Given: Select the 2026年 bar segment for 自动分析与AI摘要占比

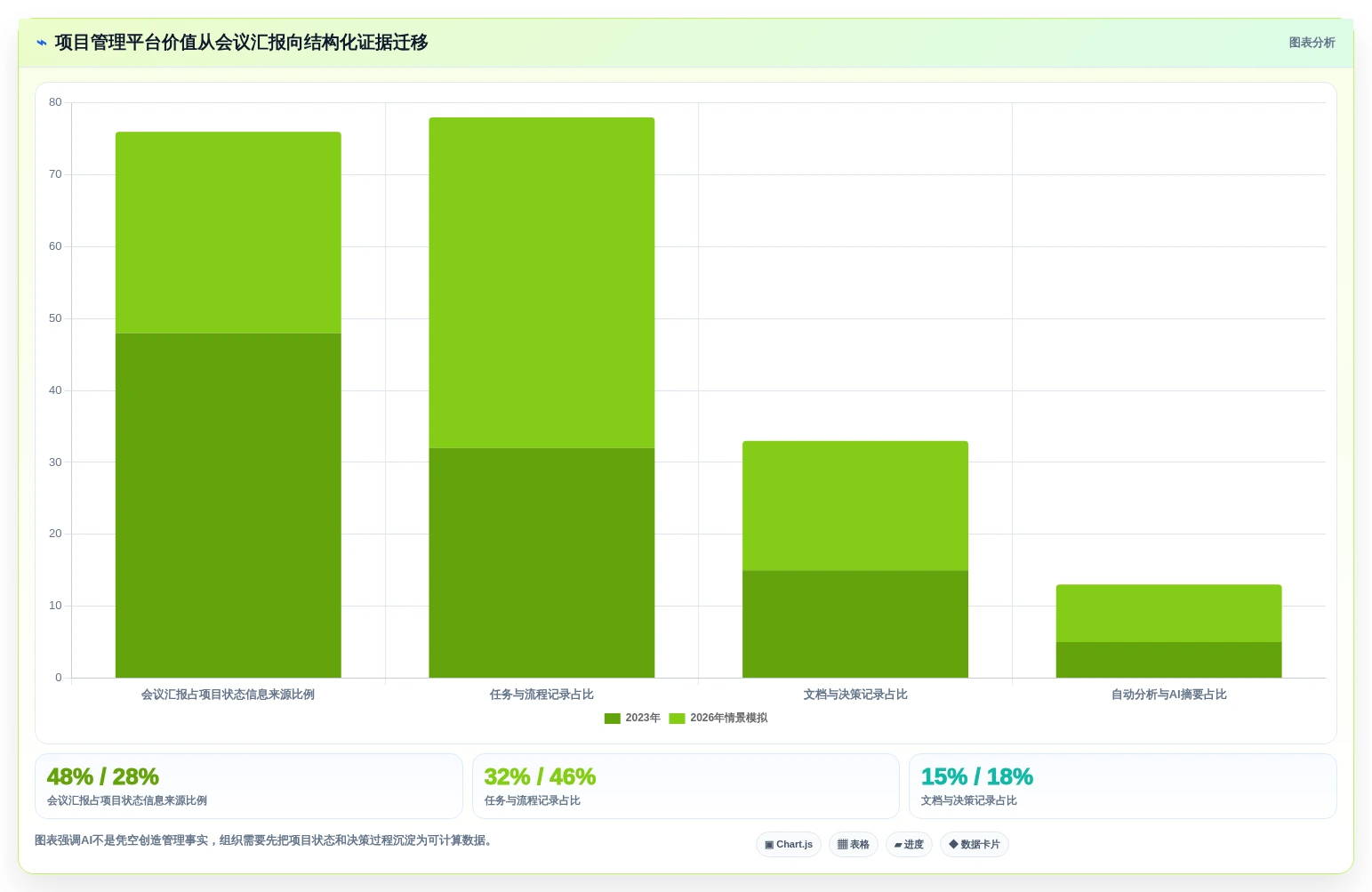Looking at the screenshot, I should point(1168,614).
